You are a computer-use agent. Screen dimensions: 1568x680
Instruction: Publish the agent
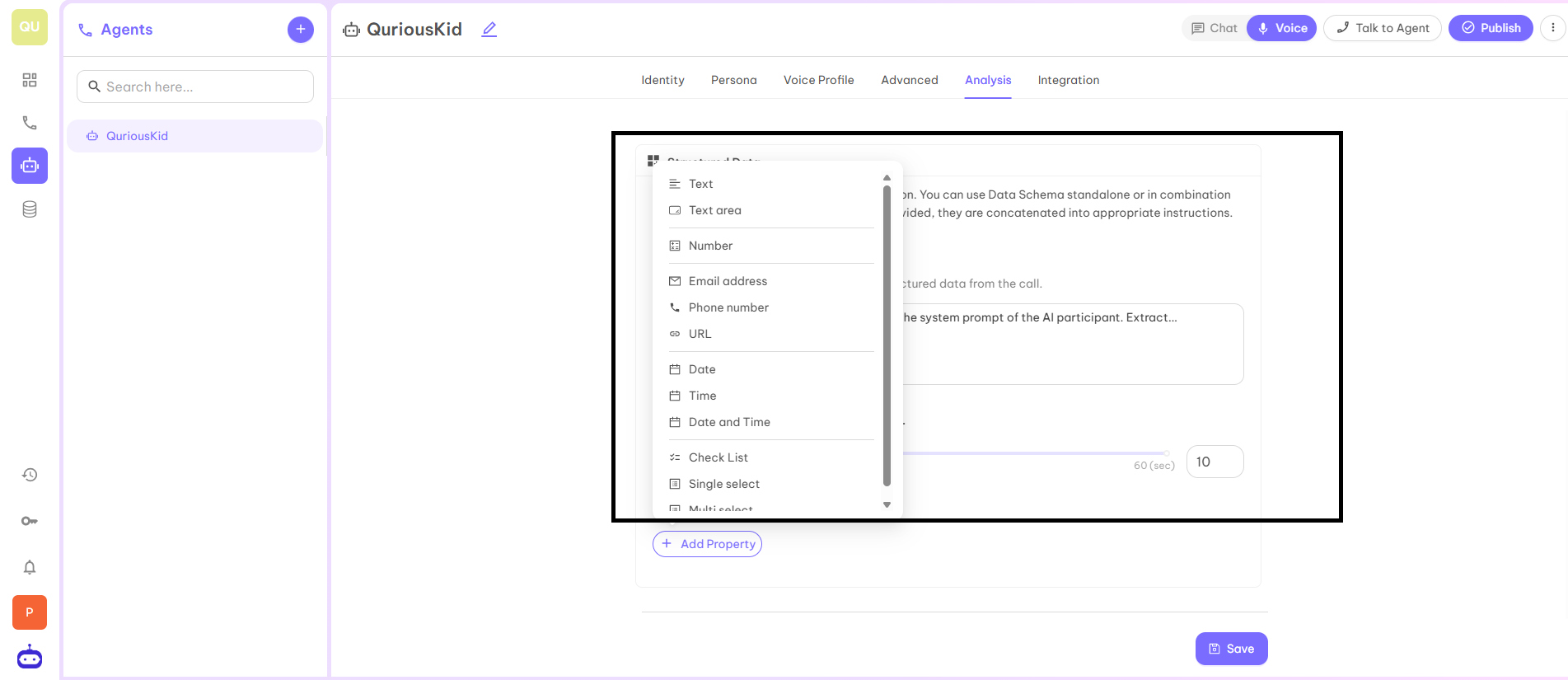coord(1491,28)
